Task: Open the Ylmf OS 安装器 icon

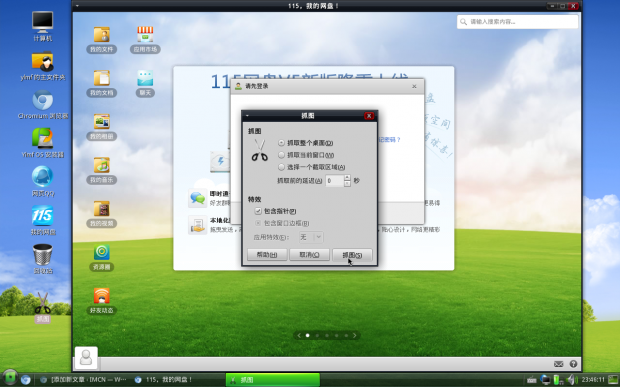Action: [43, 142]
